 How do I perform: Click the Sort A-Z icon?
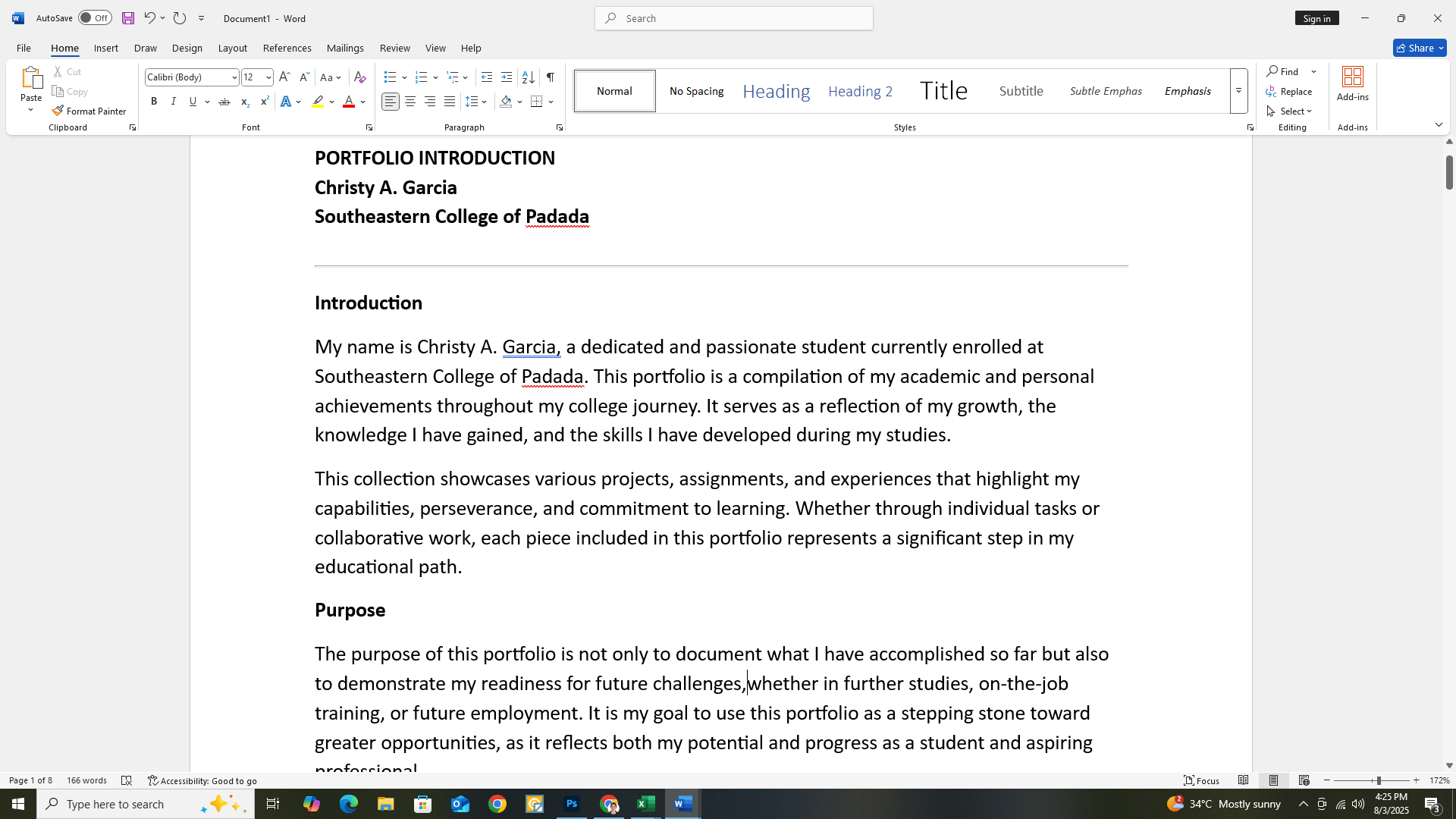(x=529, y=77)
